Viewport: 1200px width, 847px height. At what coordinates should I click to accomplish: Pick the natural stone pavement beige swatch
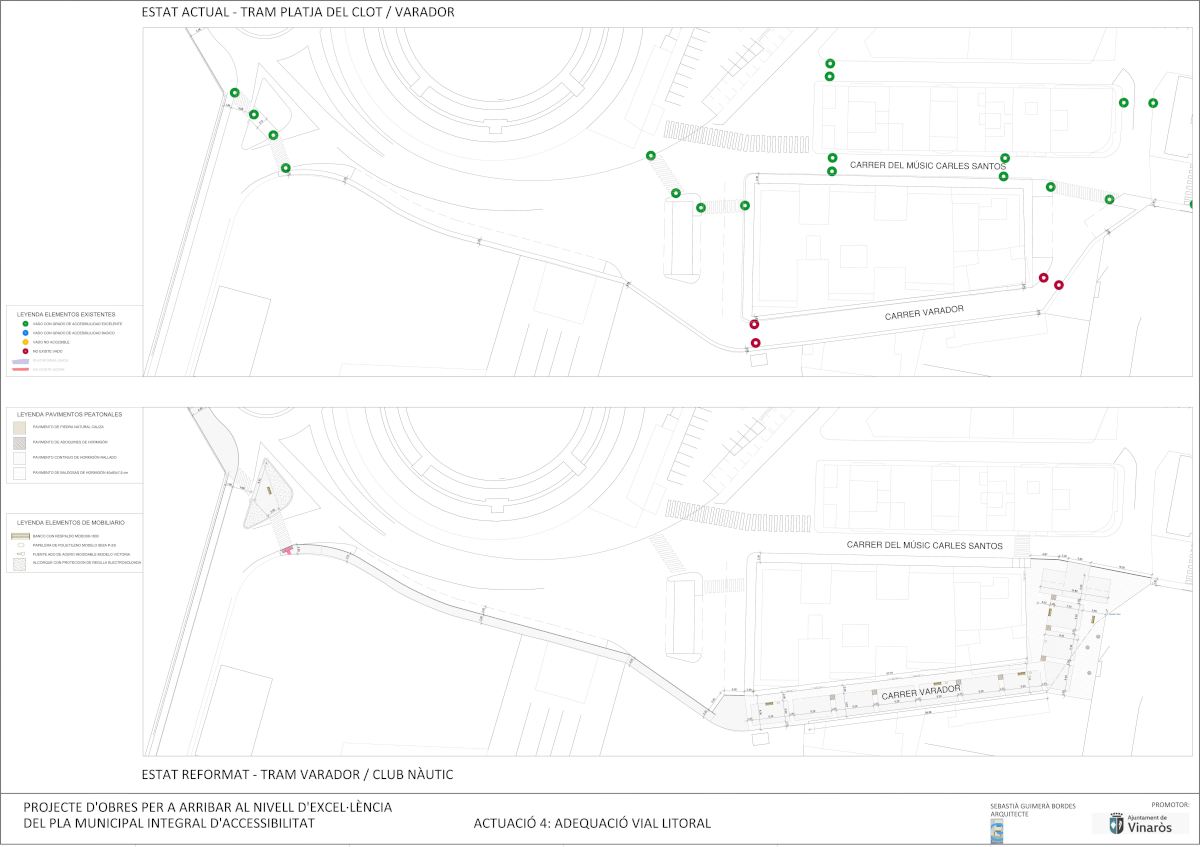pyautogui.click(x=19, y=426)
